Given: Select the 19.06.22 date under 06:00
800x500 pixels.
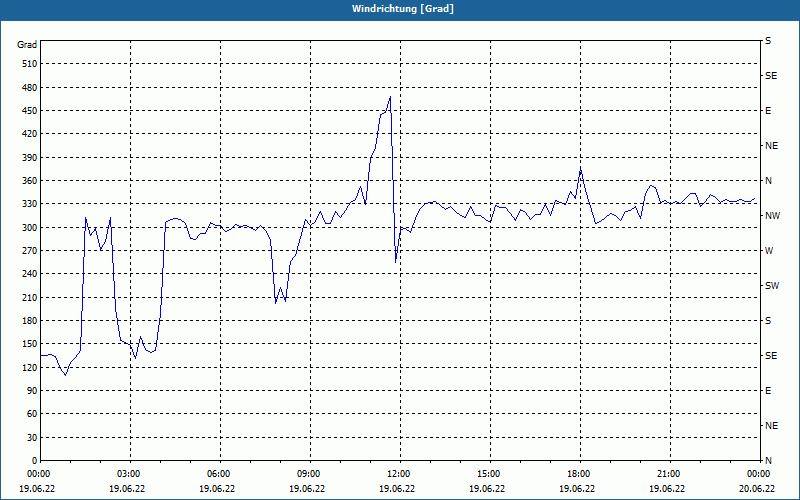Looking at the screenshot, I should 217,489.
